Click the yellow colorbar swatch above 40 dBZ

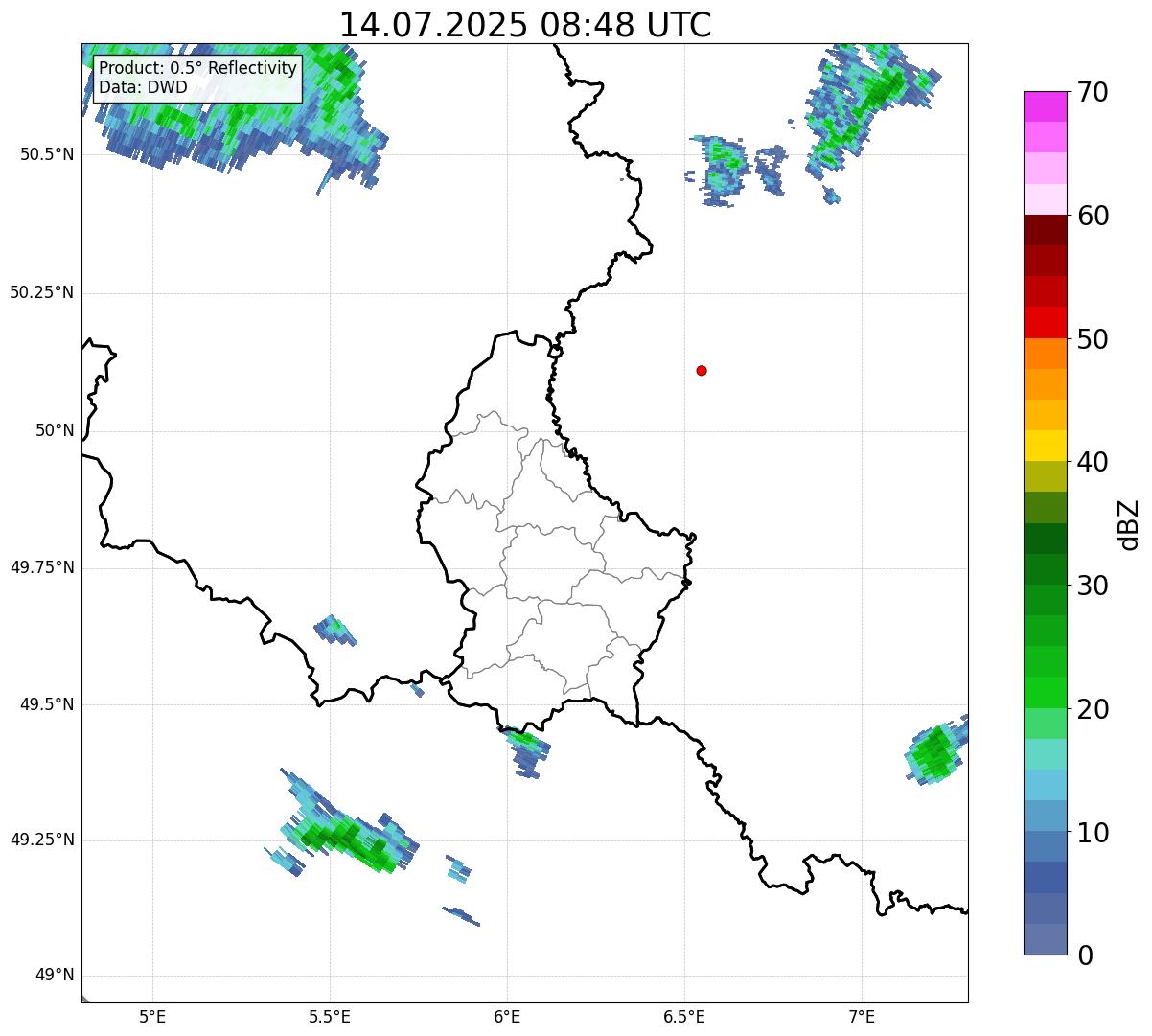pyautogui.click(x=1046, y=446)
